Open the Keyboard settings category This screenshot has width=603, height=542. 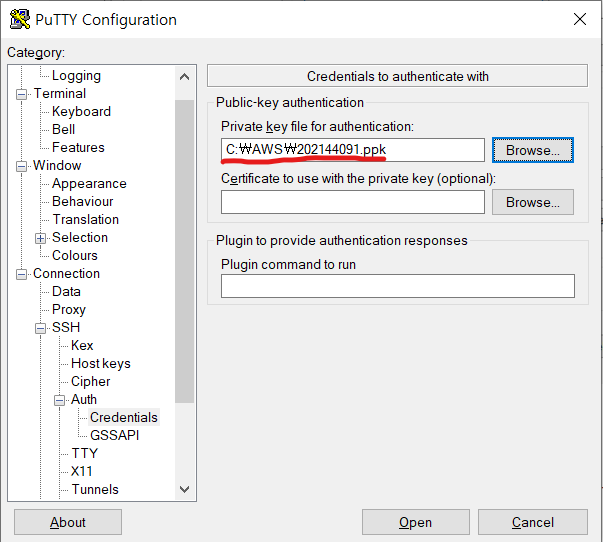(x=81, y=112)
